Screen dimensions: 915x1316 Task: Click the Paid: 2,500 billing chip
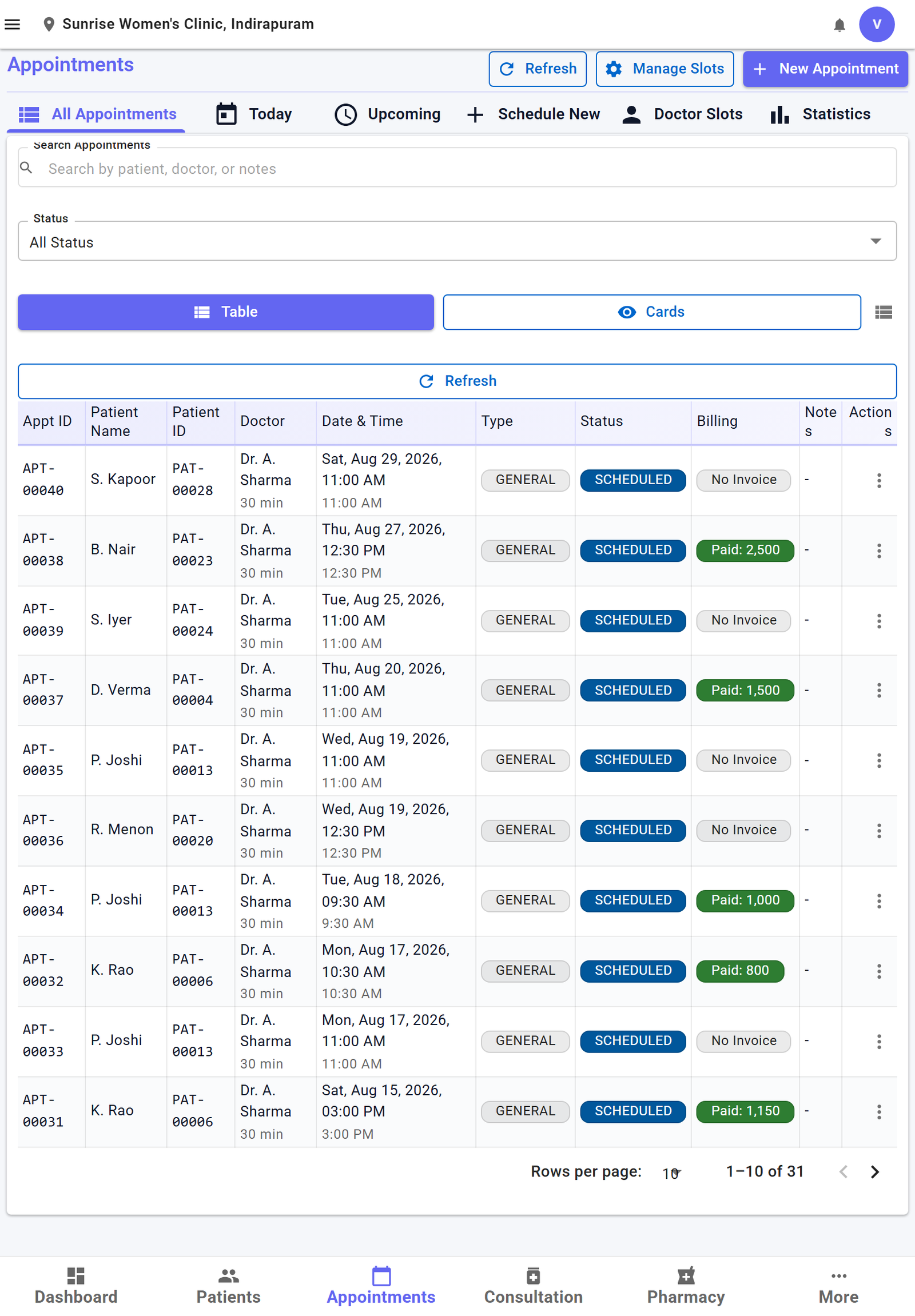point(745,551)
